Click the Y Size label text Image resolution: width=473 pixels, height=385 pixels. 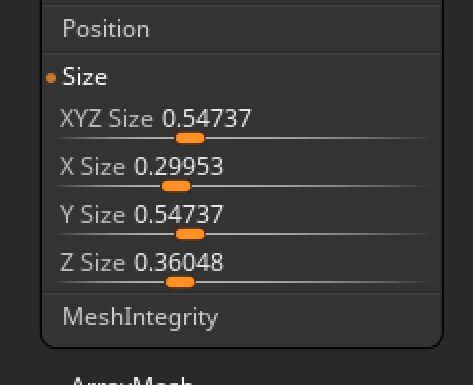93,214
